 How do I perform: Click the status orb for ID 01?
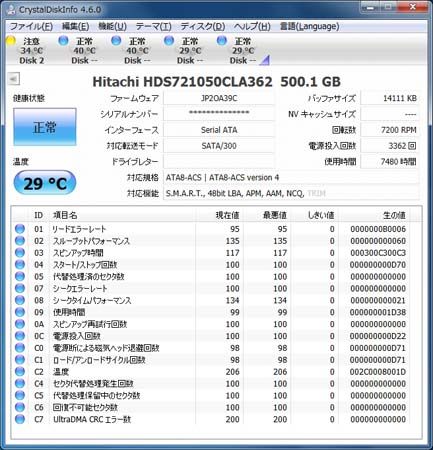[20, 229]
